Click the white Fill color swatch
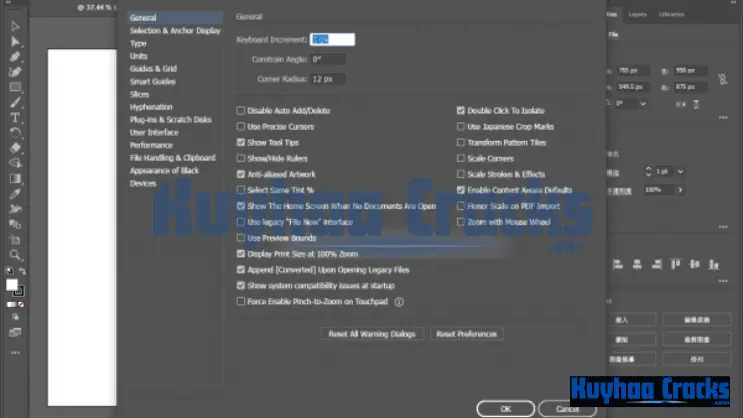This screenshot has height=418, width=743. tap(12, 285)
